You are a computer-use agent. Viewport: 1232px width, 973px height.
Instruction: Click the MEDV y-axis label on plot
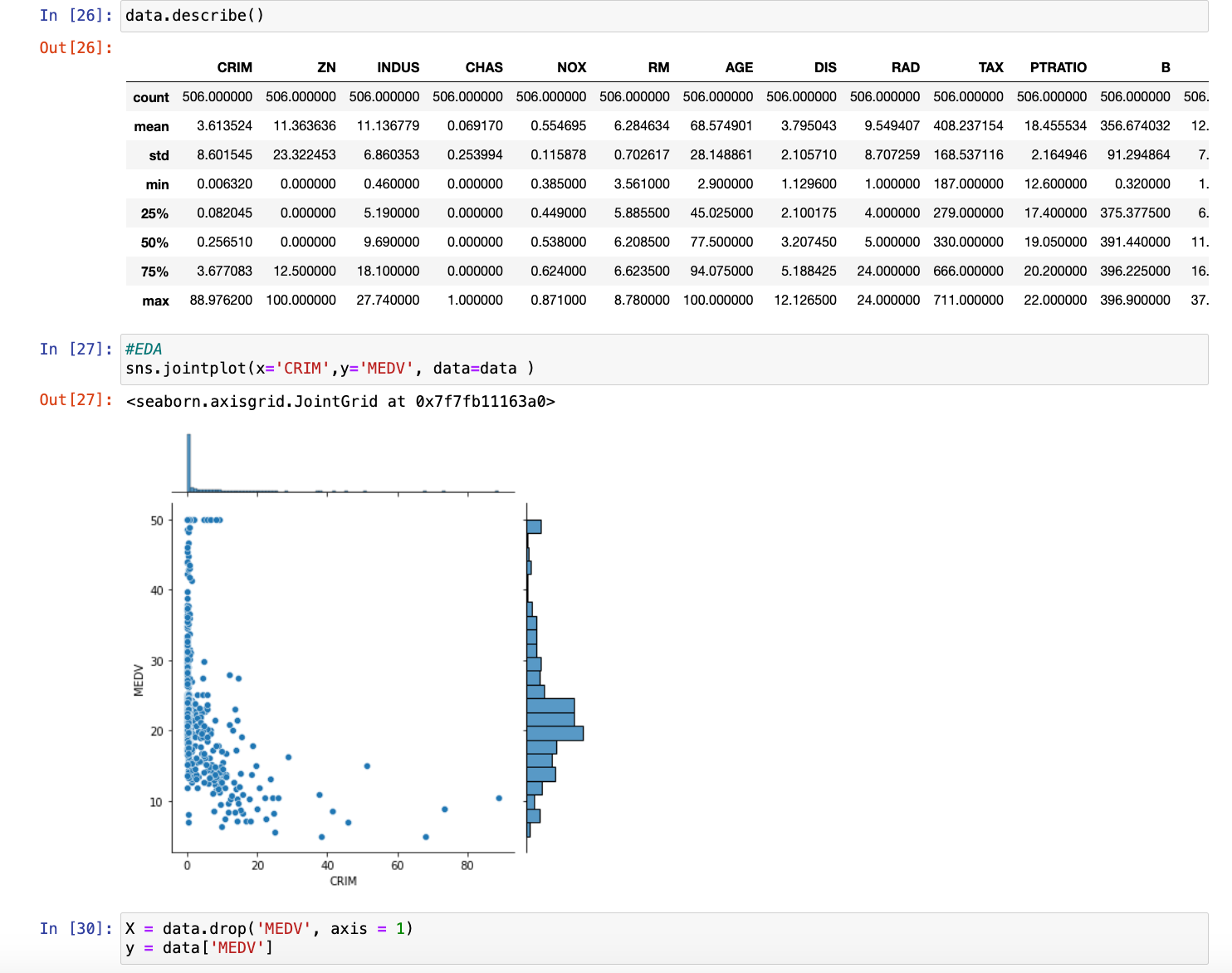click(139, 680)
